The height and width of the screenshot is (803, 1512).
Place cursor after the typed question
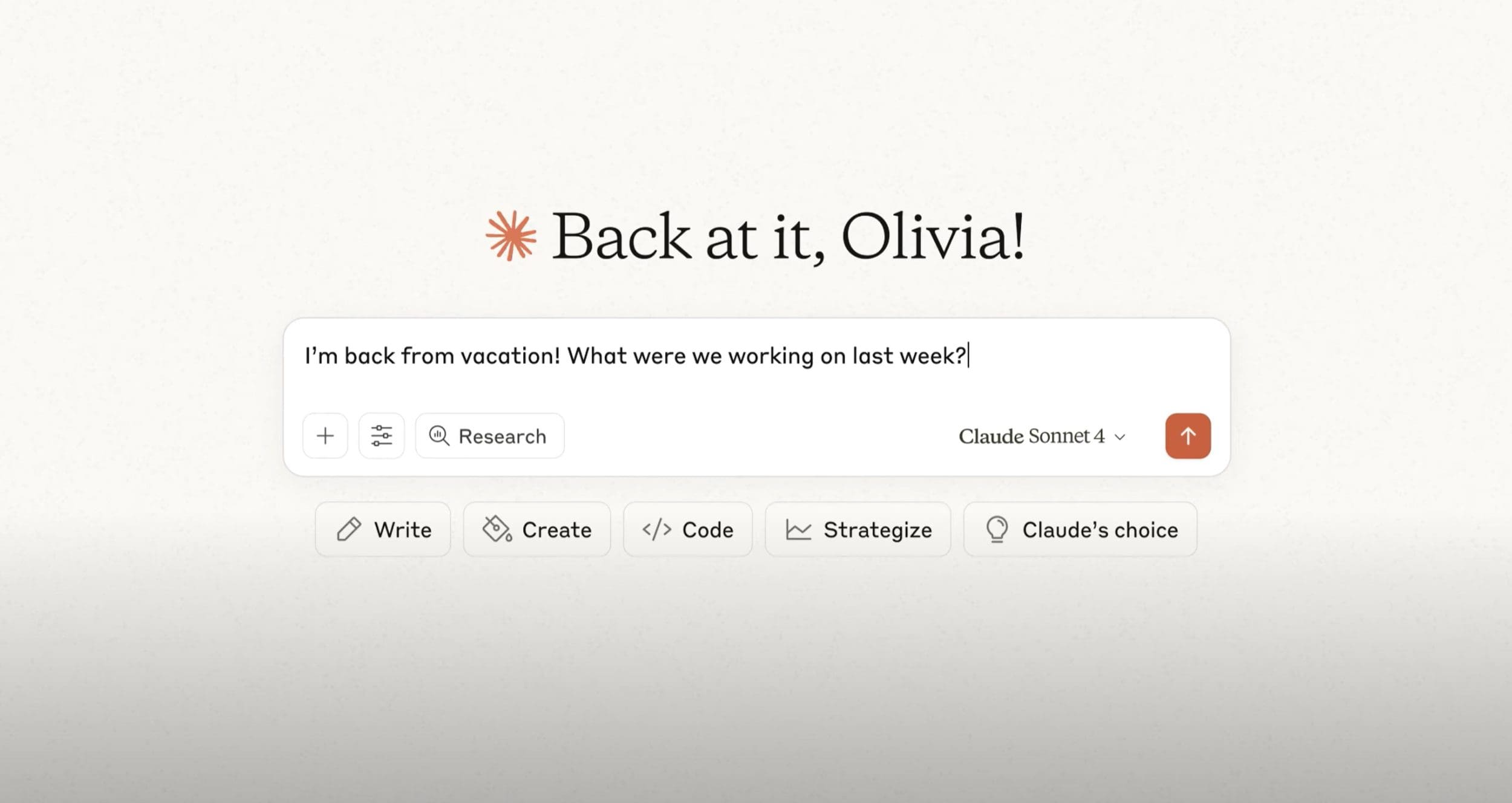[x=968, y=356]
